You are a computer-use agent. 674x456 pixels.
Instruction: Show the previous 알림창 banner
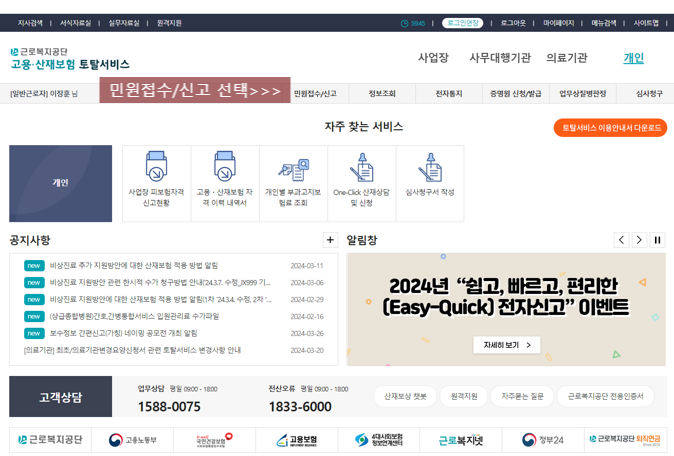pos(621,240)
